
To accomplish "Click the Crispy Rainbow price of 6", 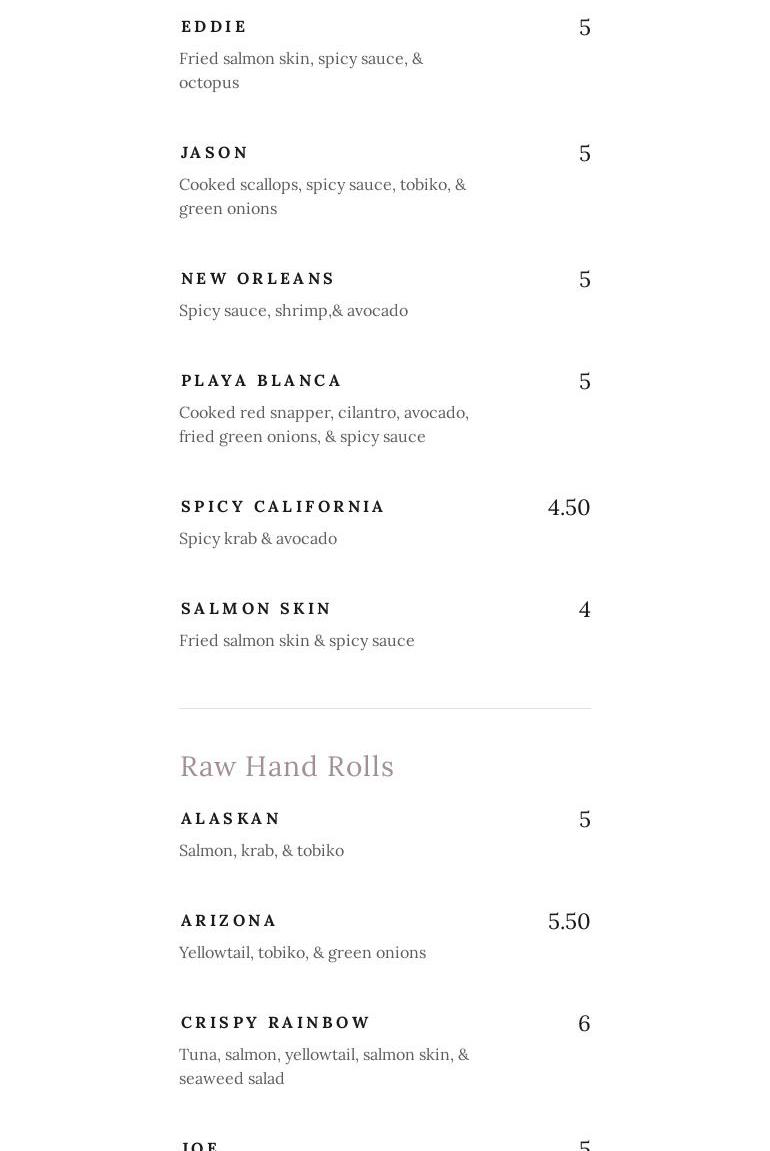I will (584, 1023).
